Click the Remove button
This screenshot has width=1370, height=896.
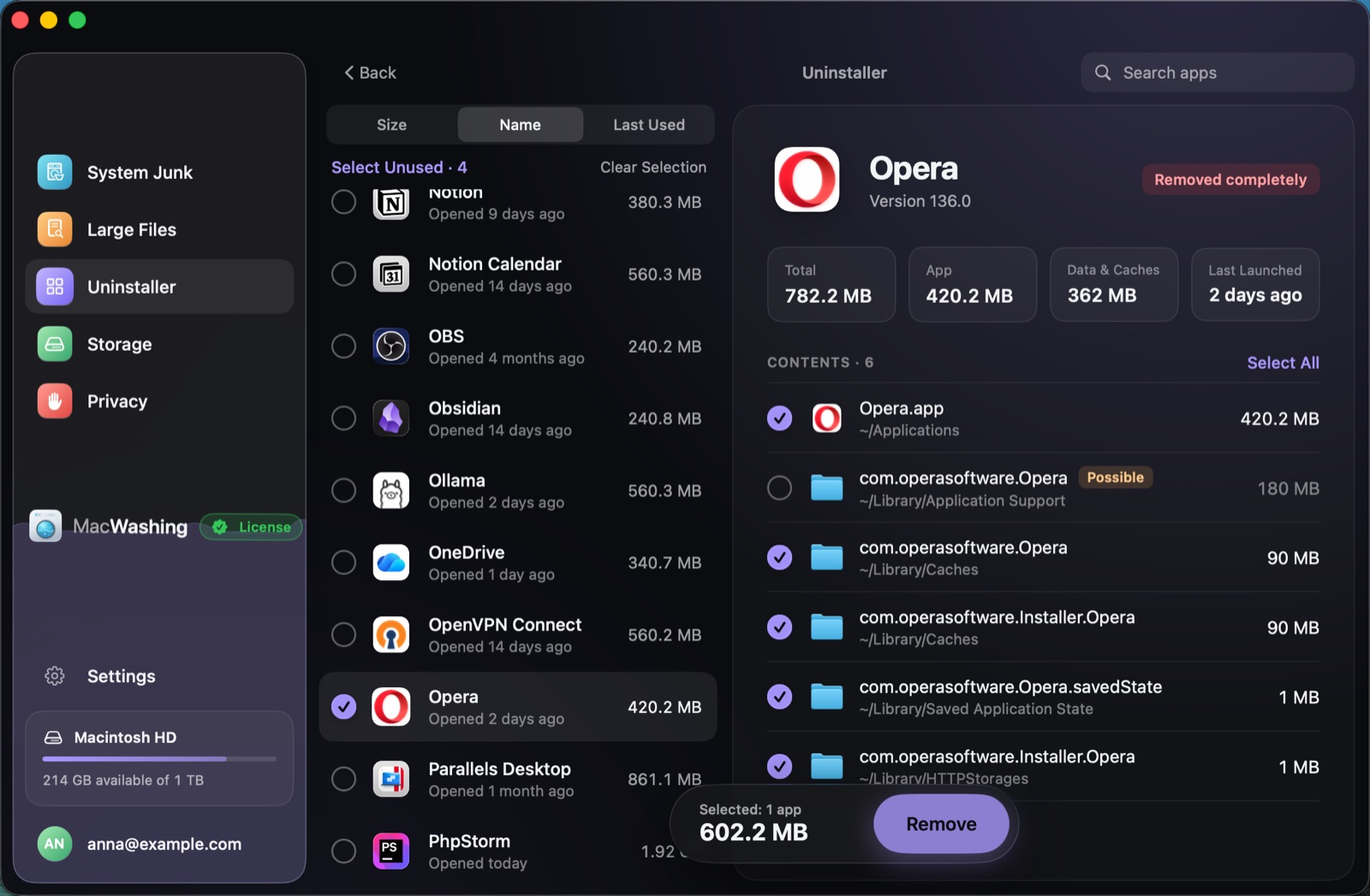coord(941,823)
